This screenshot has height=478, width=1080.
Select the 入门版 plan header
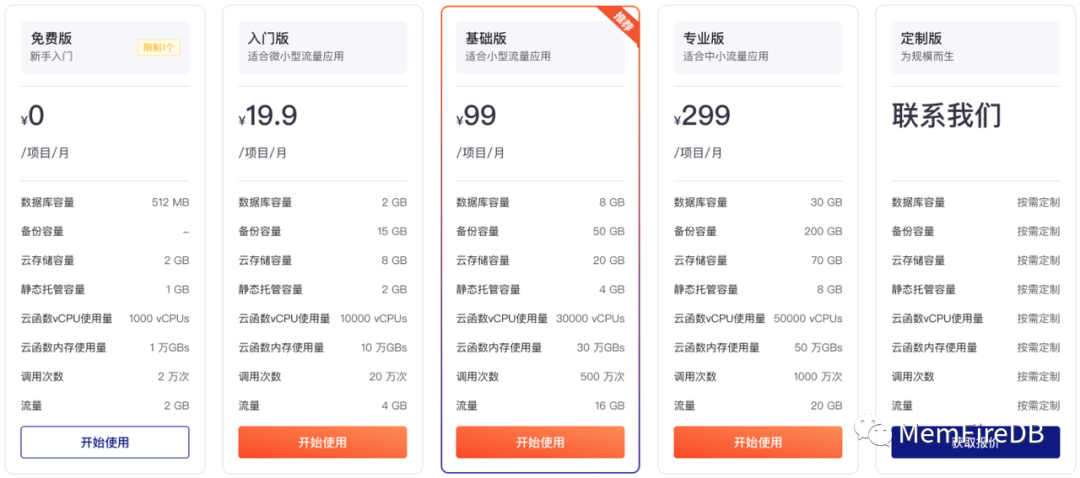[x=322, y=47]
